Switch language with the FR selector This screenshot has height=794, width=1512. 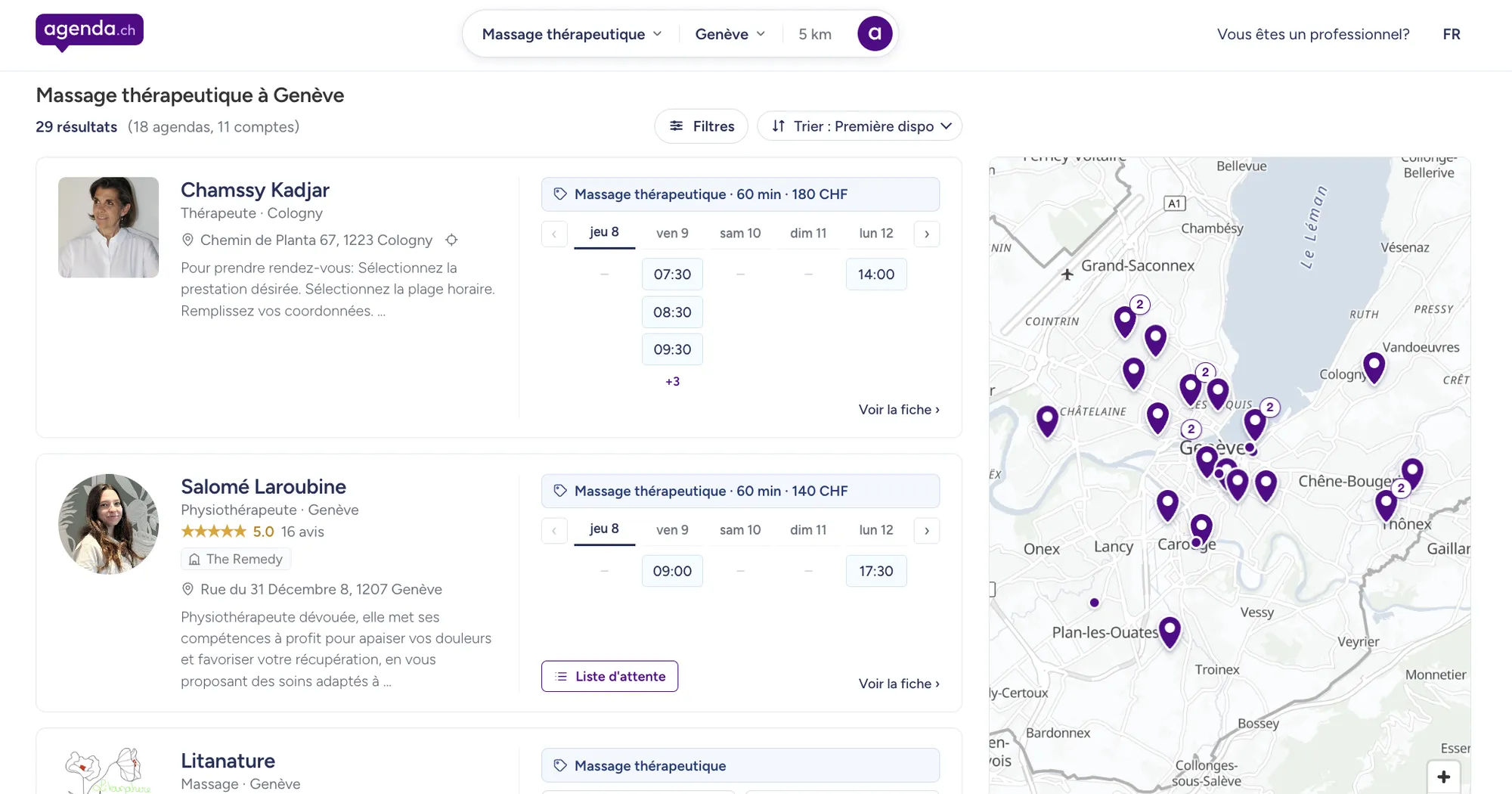point(1452,34)
